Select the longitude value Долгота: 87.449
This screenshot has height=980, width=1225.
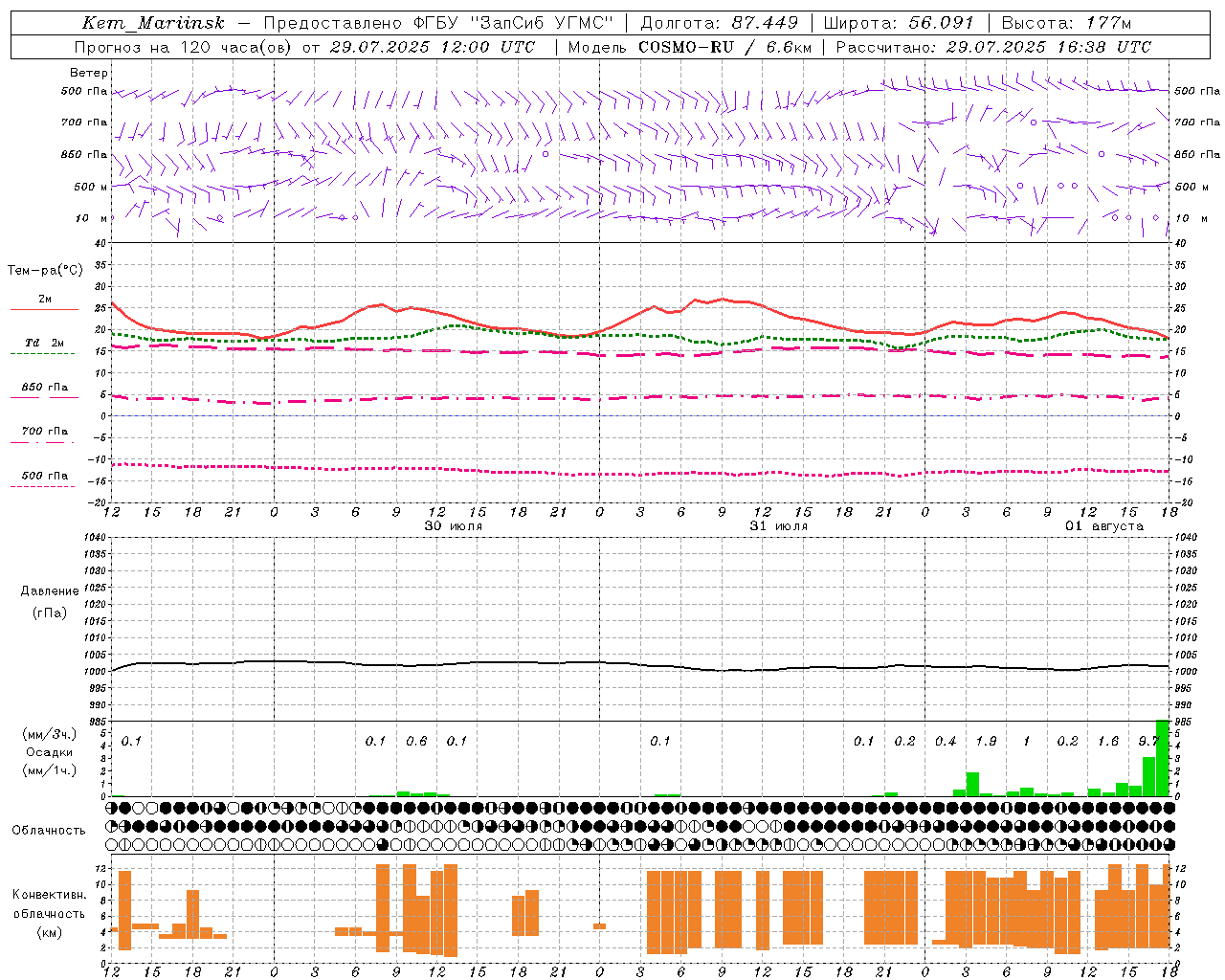click(719, 23)
